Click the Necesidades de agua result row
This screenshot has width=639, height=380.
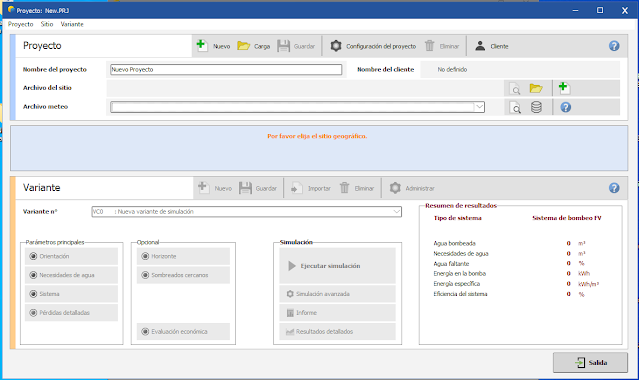509,254
